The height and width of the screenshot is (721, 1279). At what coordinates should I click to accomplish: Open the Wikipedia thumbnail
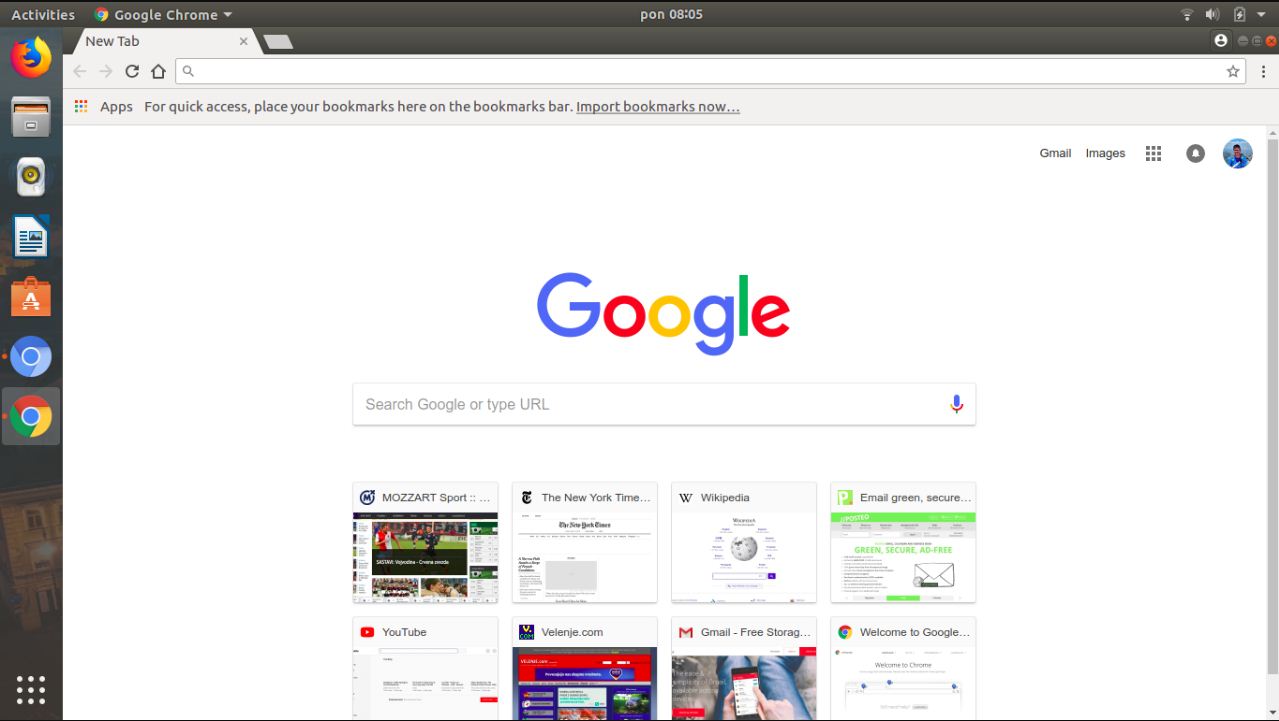[743, 542]
